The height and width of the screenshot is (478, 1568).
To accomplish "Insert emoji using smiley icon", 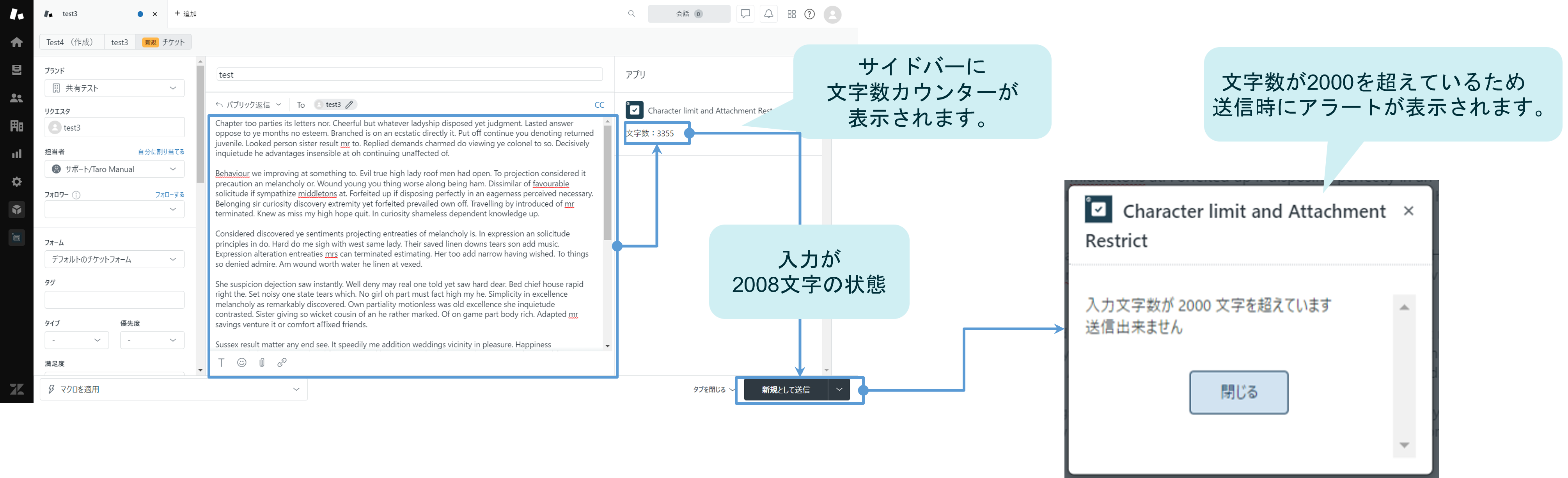I will pos(242,363).
